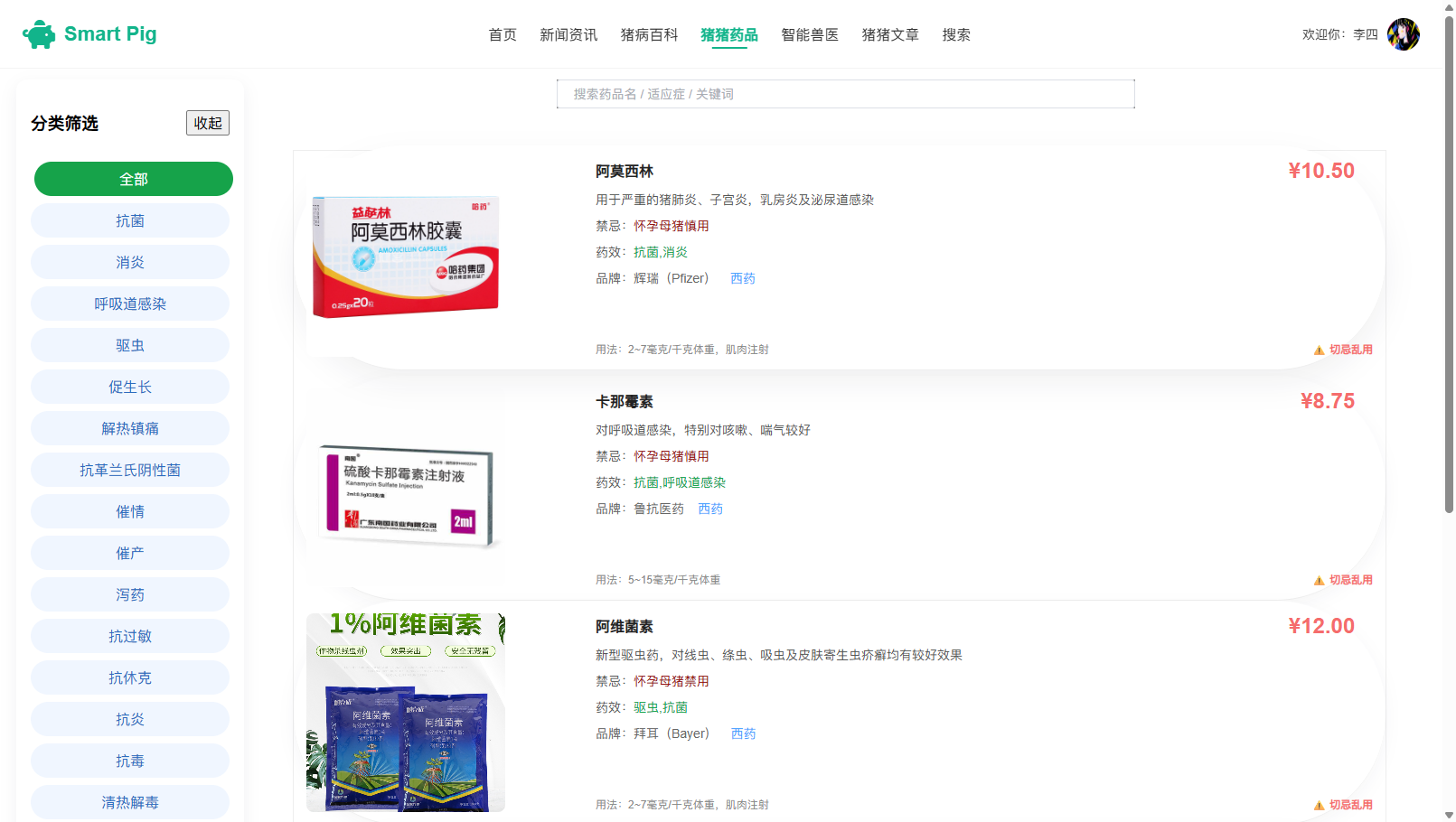1456x822 pixels.
Task: Filter by the 驱虫 category
Action: click(x=130, y=345)
